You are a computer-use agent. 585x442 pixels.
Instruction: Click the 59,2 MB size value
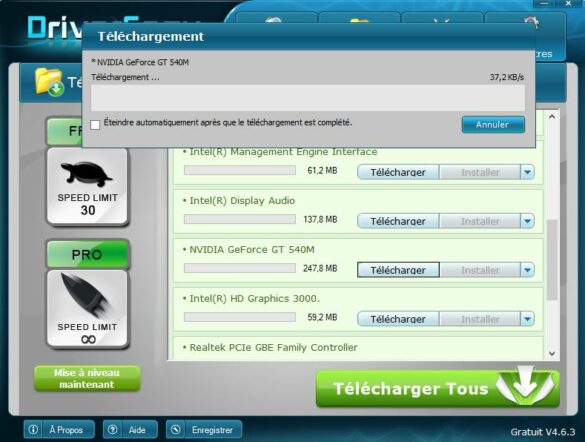point(322,317)
